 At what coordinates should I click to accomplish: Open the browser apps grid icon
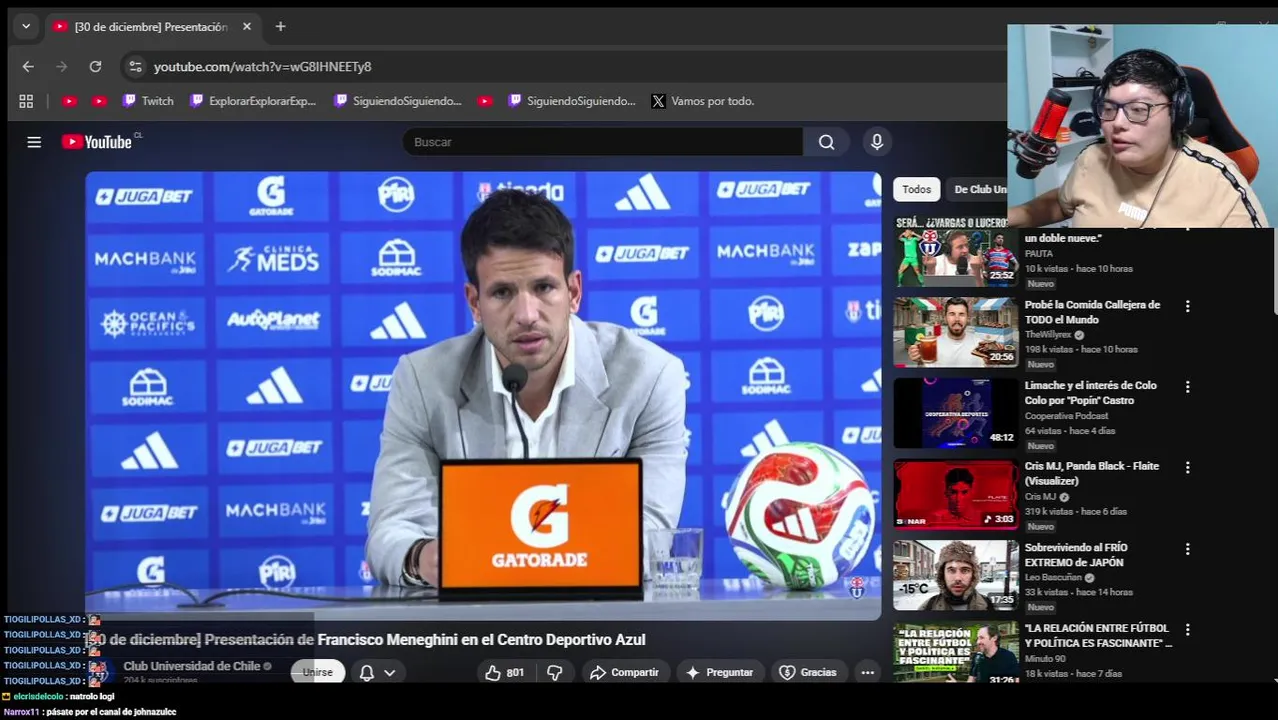26,101
